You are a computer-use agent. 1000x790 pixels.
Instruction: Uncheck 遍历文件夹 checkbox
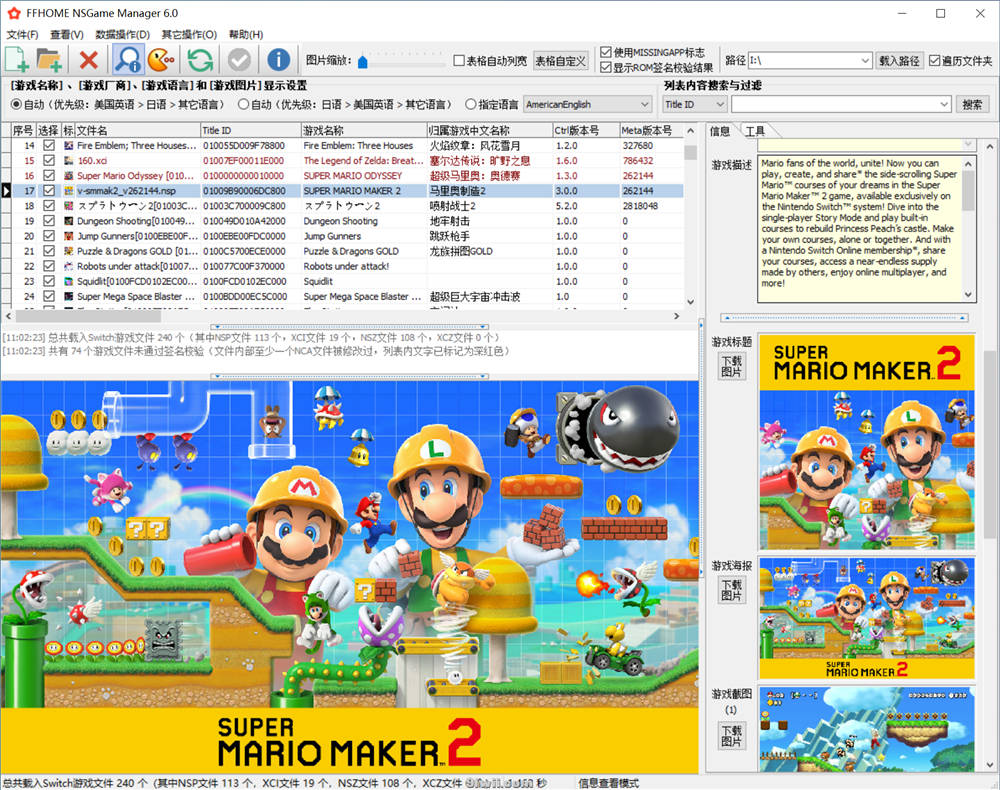(935, 61)
